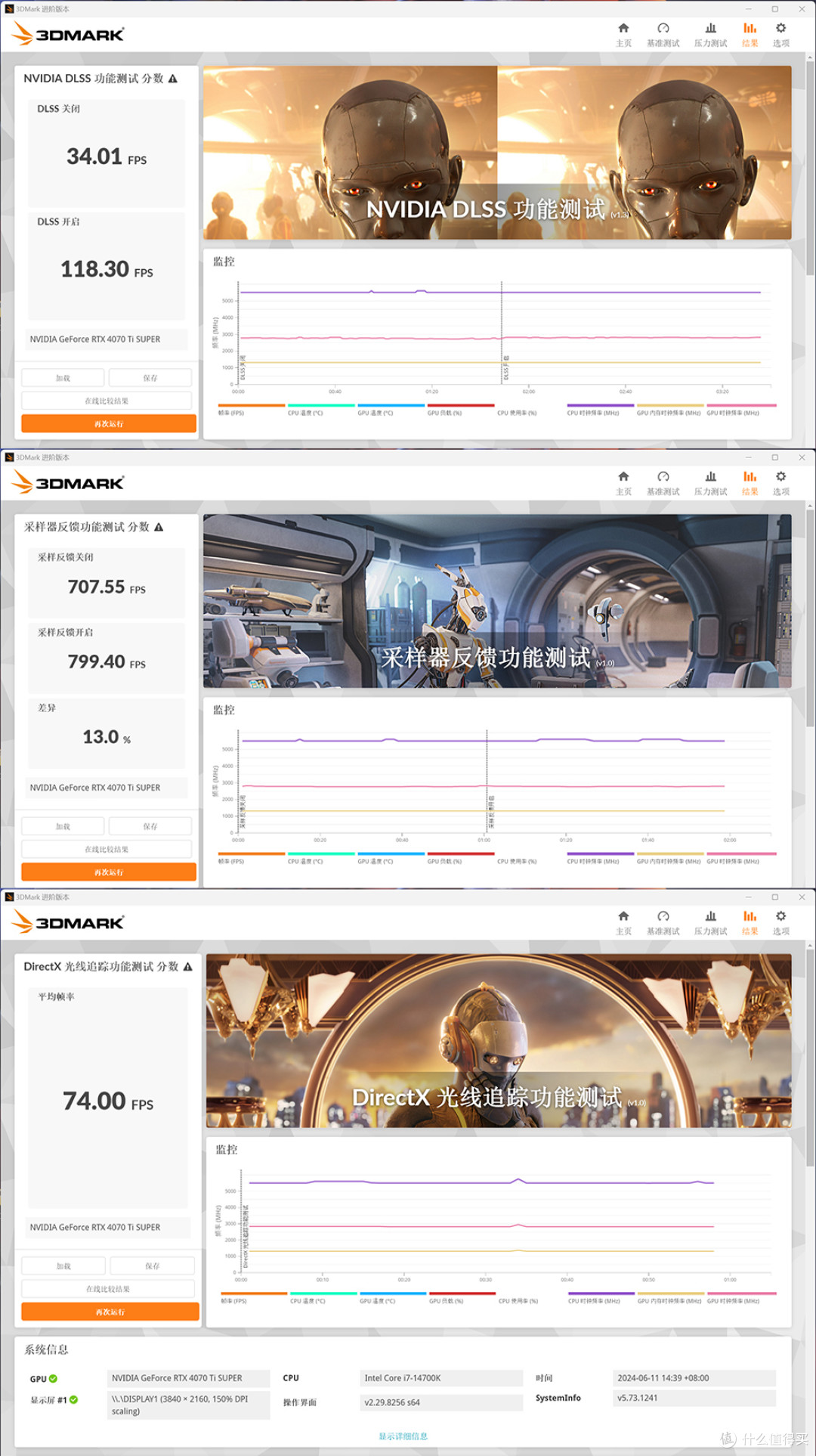Viewport: 816px width, 1456px height.
Task: Toggle GPU 温度 legend in DLSS monitoring chart
Action: coord(391,410)
